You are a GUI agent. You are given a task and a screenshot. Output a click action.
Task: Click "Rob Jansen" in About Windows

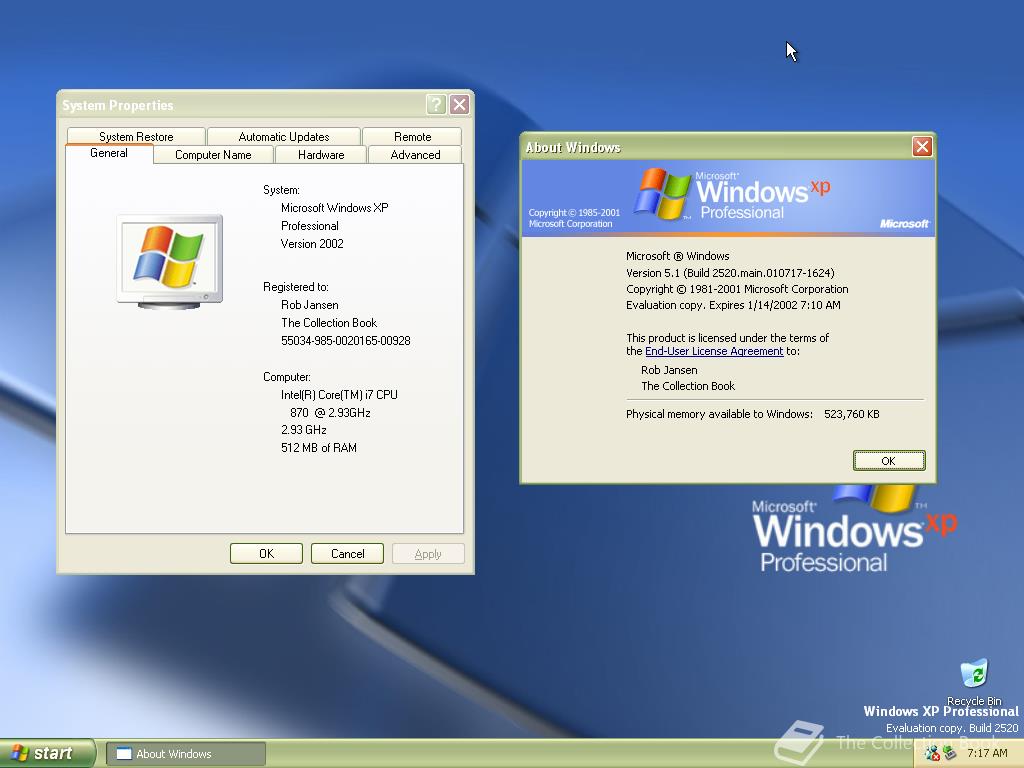pos(669,370)
